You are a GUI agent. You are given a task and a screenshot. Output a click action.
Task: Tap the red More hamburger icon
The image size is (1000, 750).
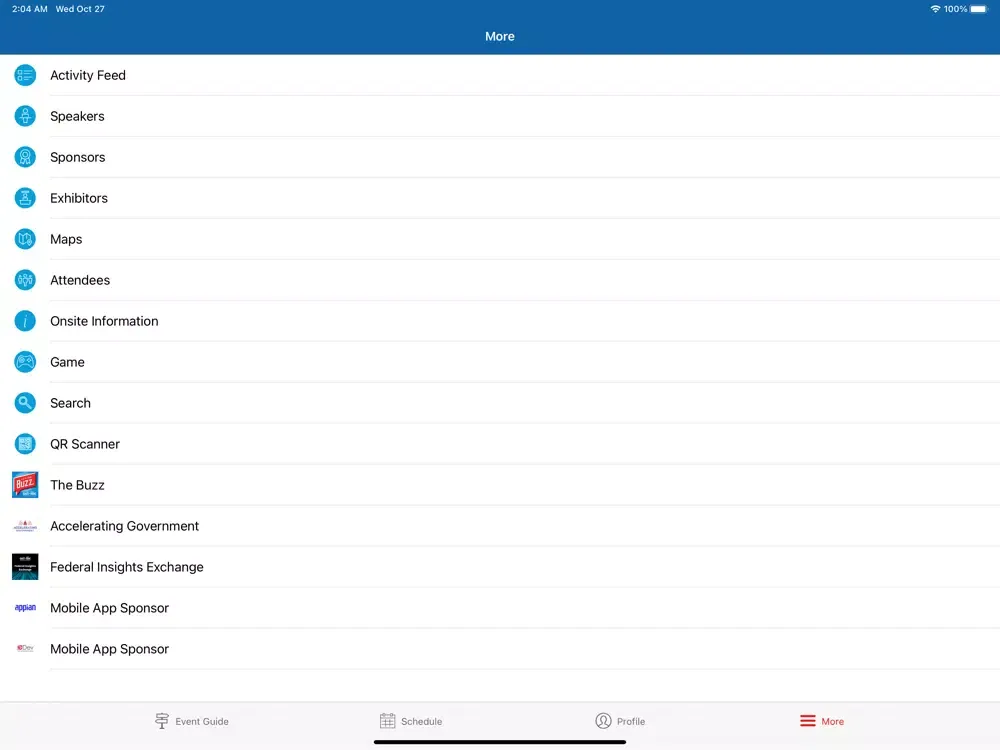807,721
